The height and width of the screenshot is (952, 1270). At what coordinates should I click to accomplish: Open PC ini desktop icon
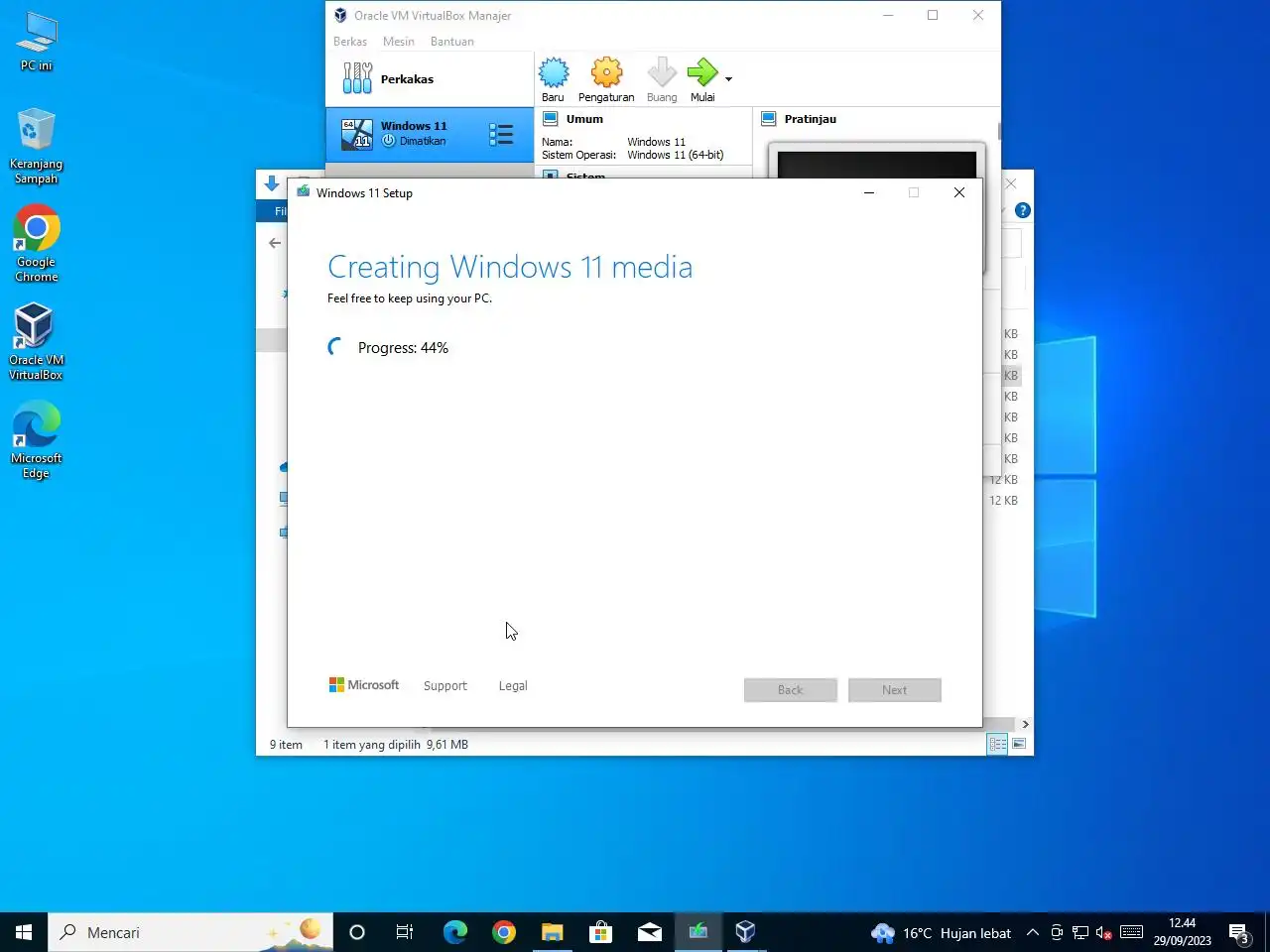coord(37,42)
